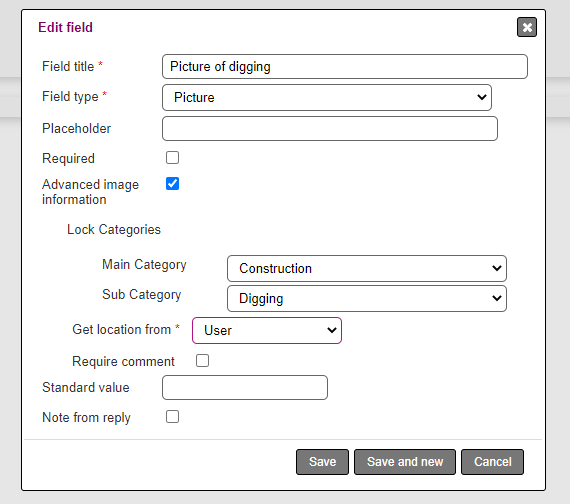570x504 pixels.
Task: Click the Sub Category chevron arrow
Action: (x=497, y=298)
